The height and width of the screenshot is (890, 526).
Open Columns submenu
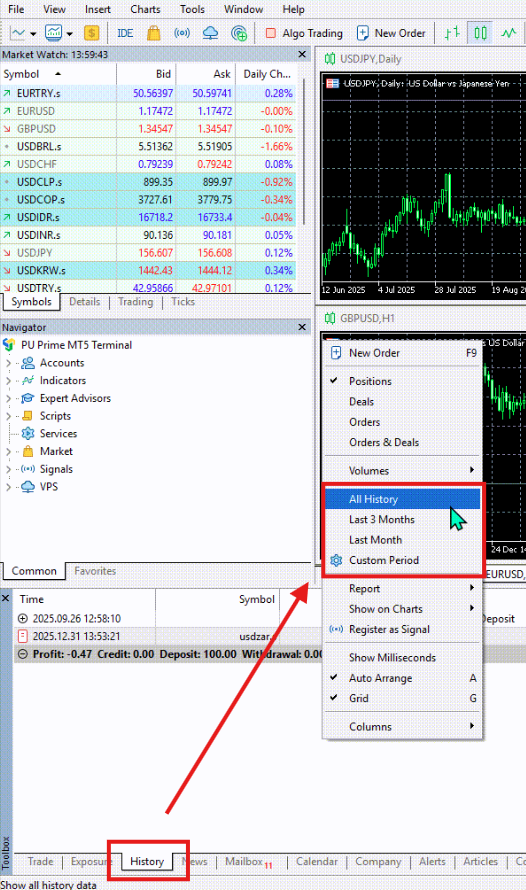point(403,728)
